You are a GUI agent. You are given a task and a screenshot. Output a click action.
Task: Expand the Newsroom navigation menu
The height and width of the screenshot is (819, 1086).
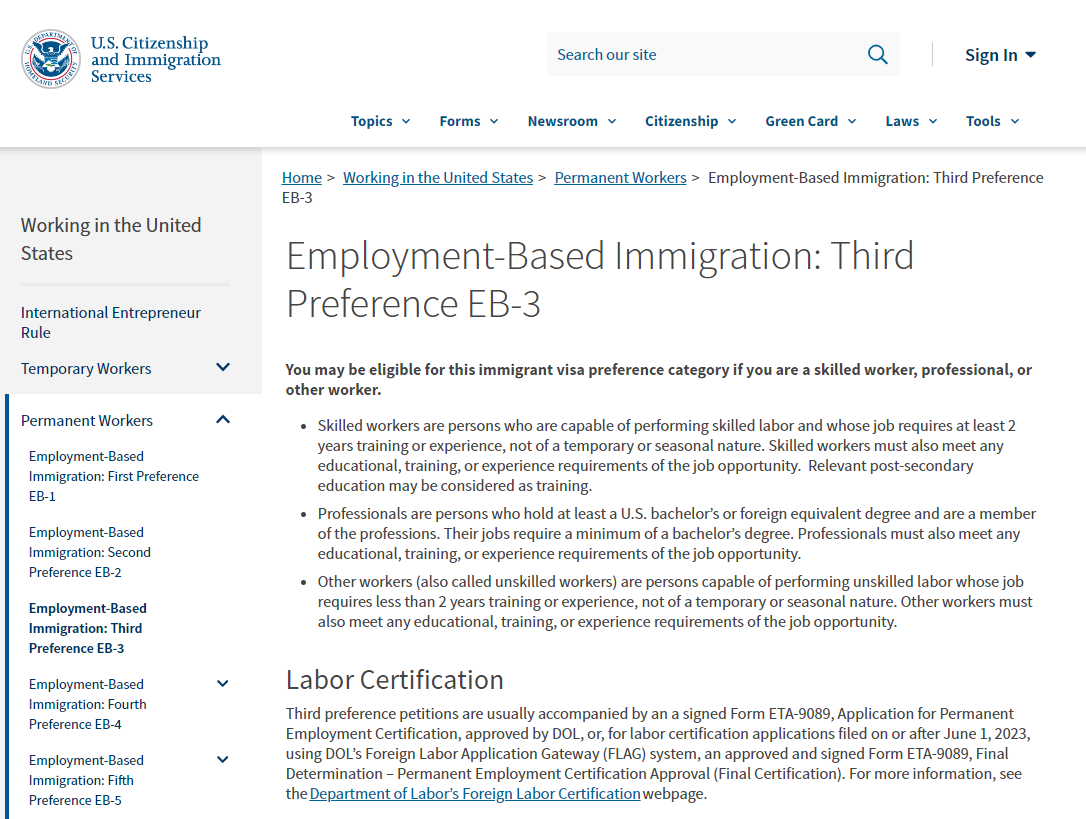tap(571, 121)
